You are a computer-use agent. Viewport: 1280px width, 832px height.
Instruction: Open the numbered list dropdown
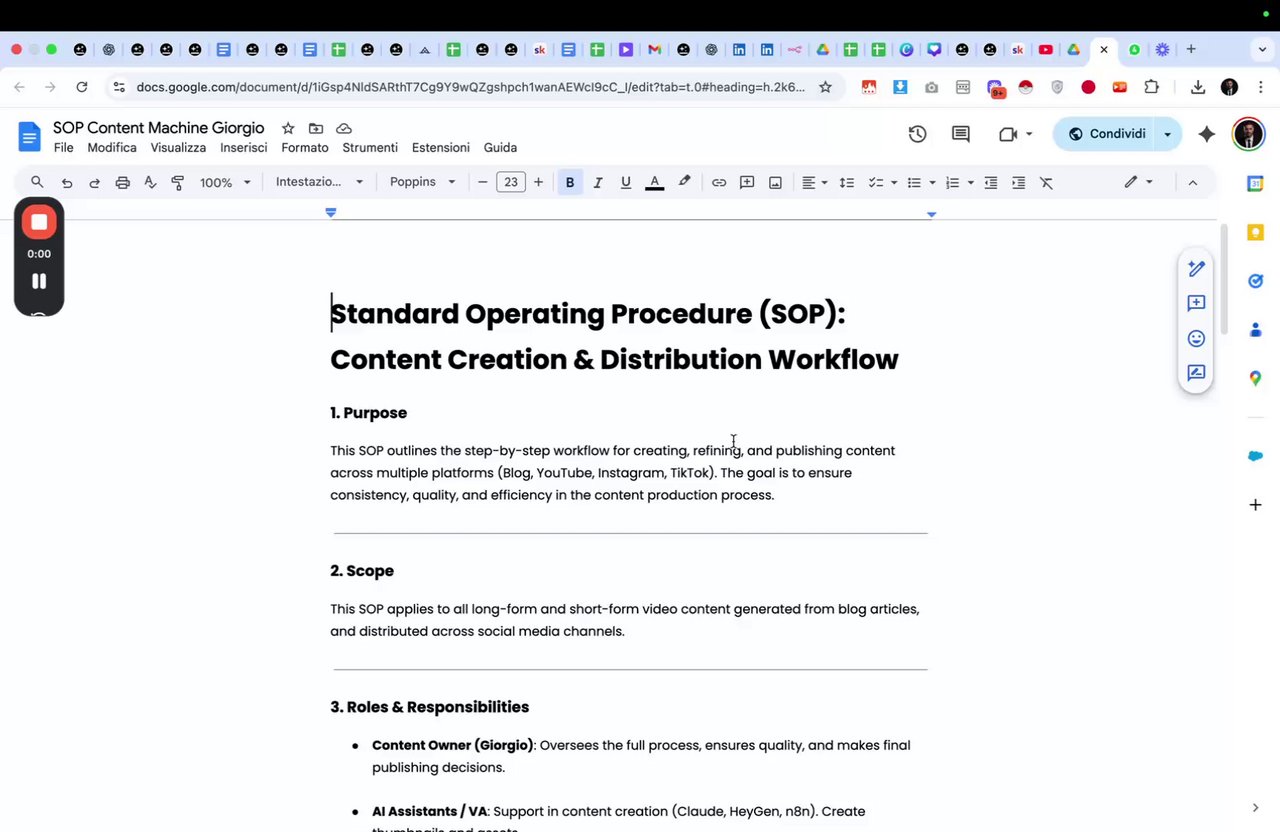click(x=959, y=182)
